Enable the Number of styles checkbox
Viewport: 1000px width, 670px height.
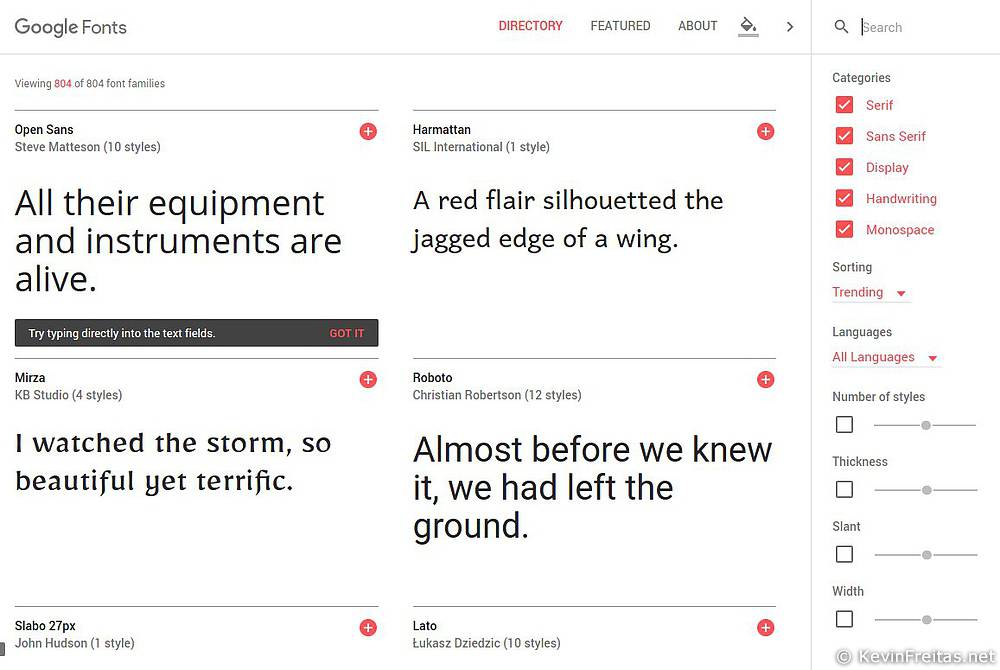pyautogui.click(x=844, y=425)
